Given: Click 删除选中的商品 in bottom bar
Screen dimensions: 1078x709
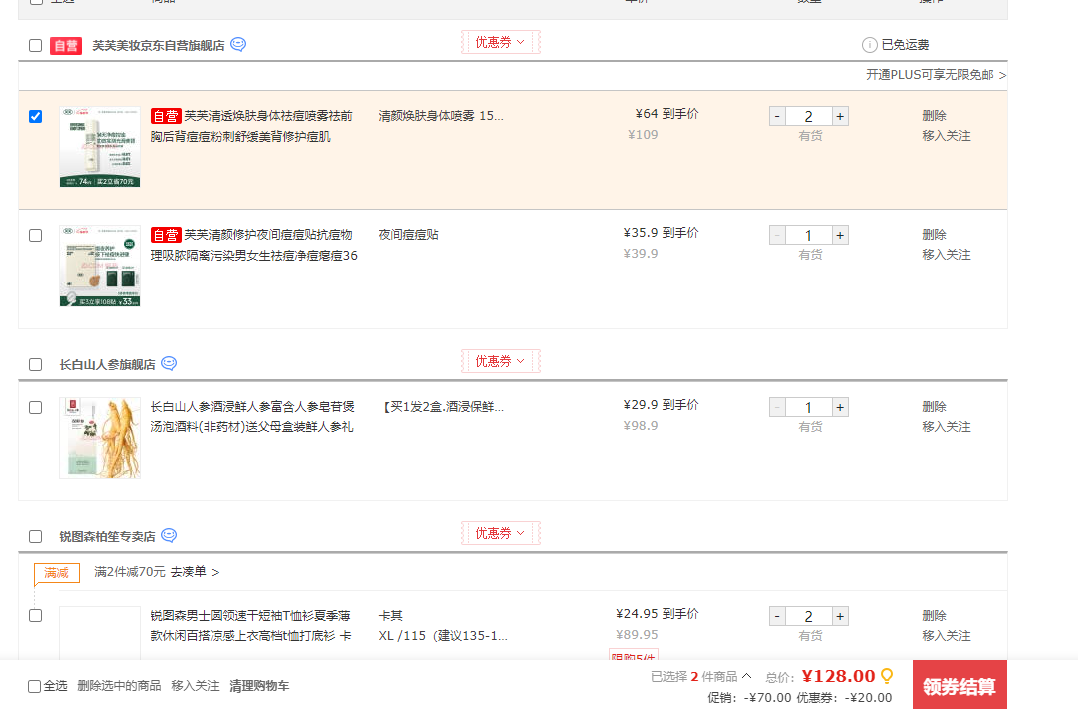Looking at the screenshot, I should 119,686.
